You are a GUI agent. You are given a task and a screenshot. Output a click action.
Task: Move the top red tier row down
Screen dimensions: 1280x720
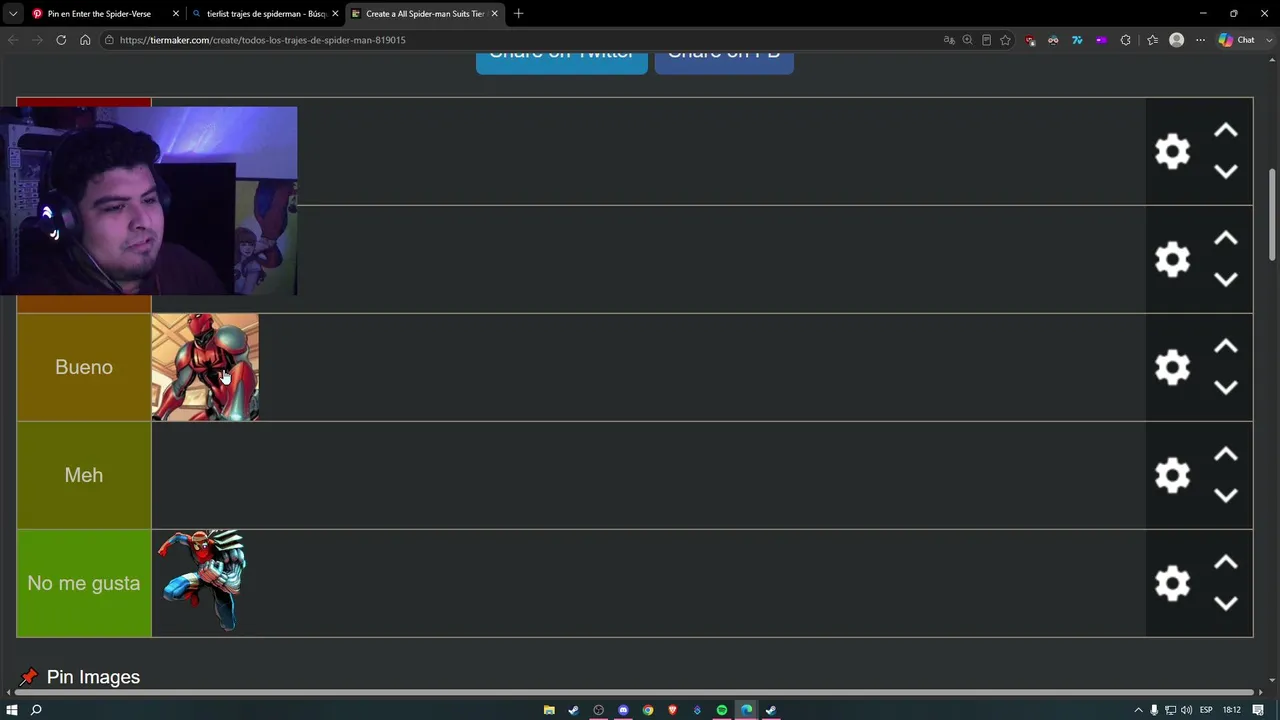(1225, 171)
